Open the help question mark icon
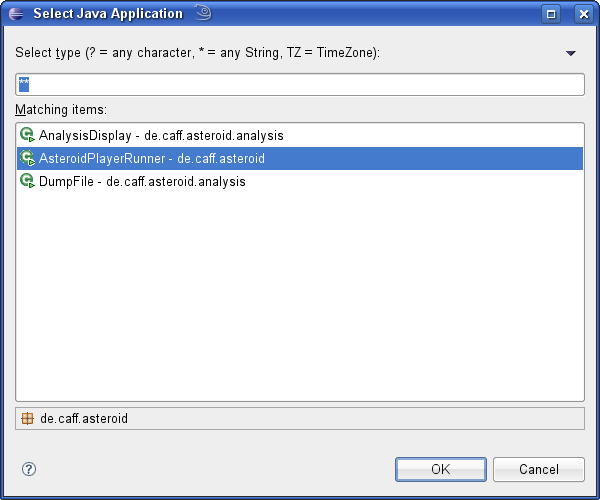Image resolution: width=600 pixels, height=500 pixels. 29,469
